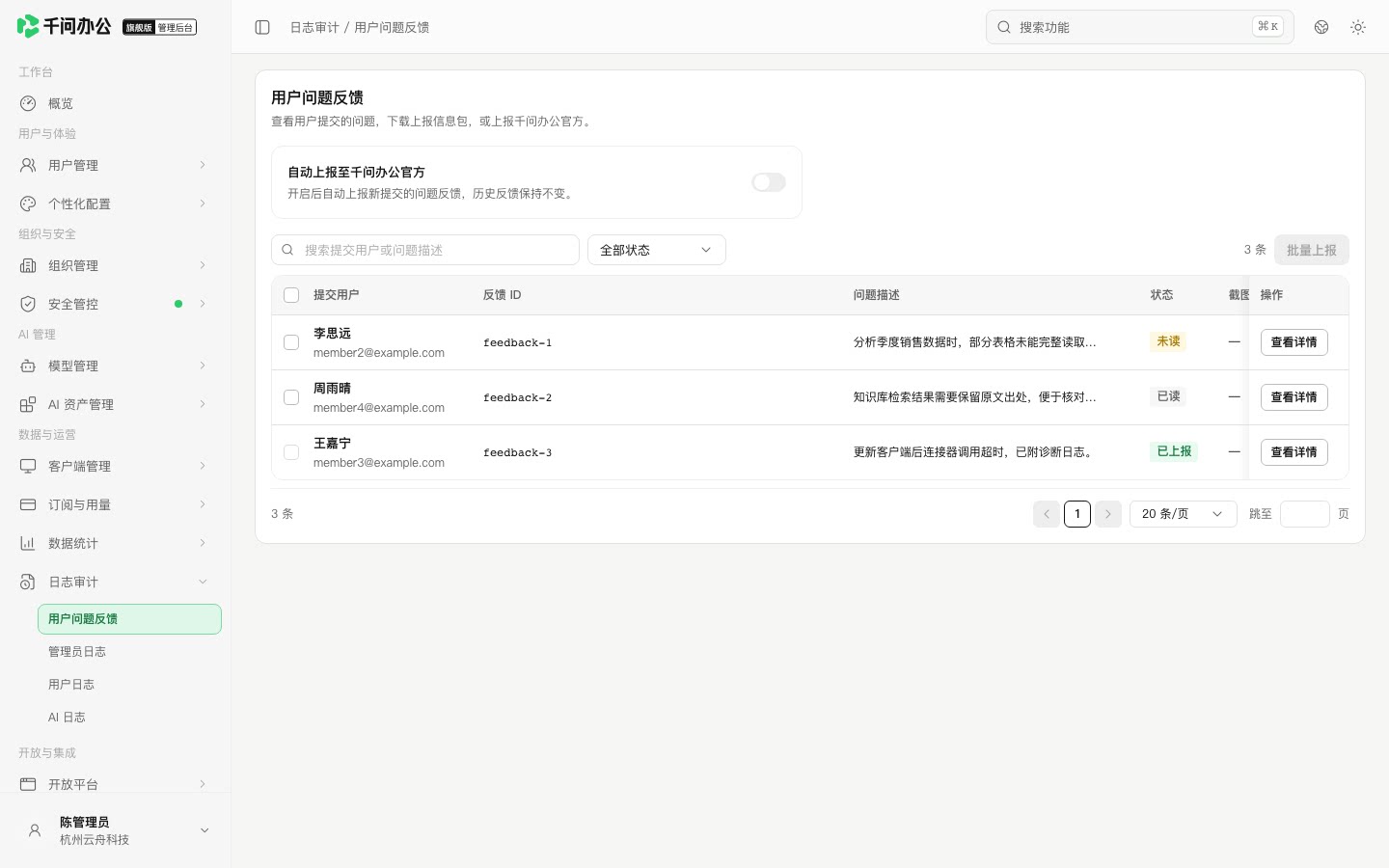Open the 陈管理员 account menu
The image size is (1389, 868).
coord(116,830)
